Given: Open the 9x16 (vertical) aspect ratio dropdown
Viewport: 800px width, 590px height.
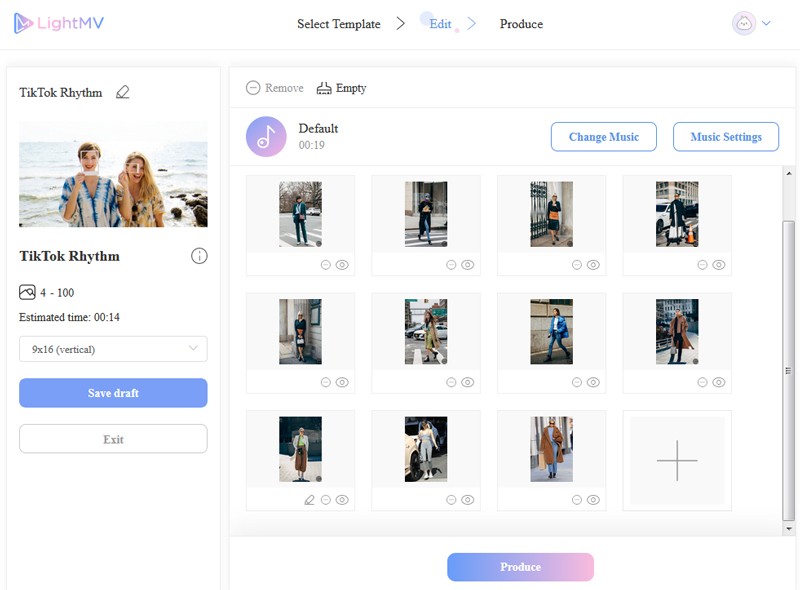Looking at the screenshot, I should (113, 349).
